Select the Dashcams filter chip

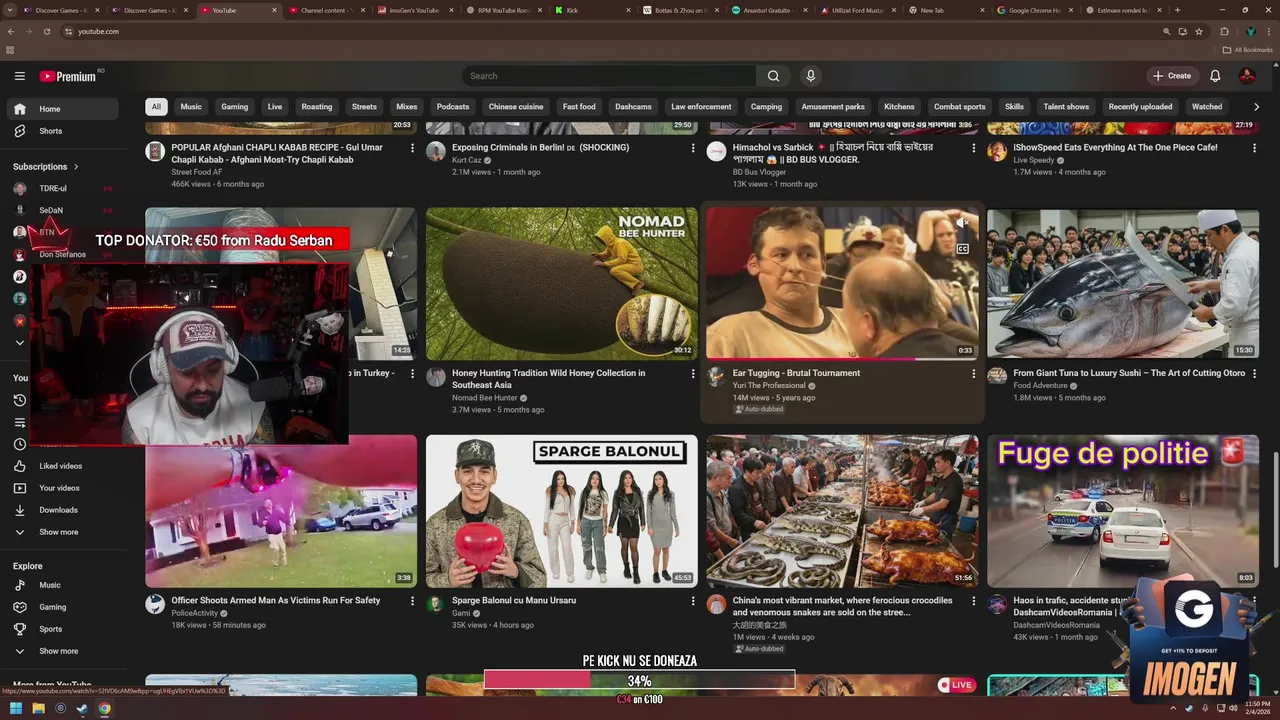point(633,107)
